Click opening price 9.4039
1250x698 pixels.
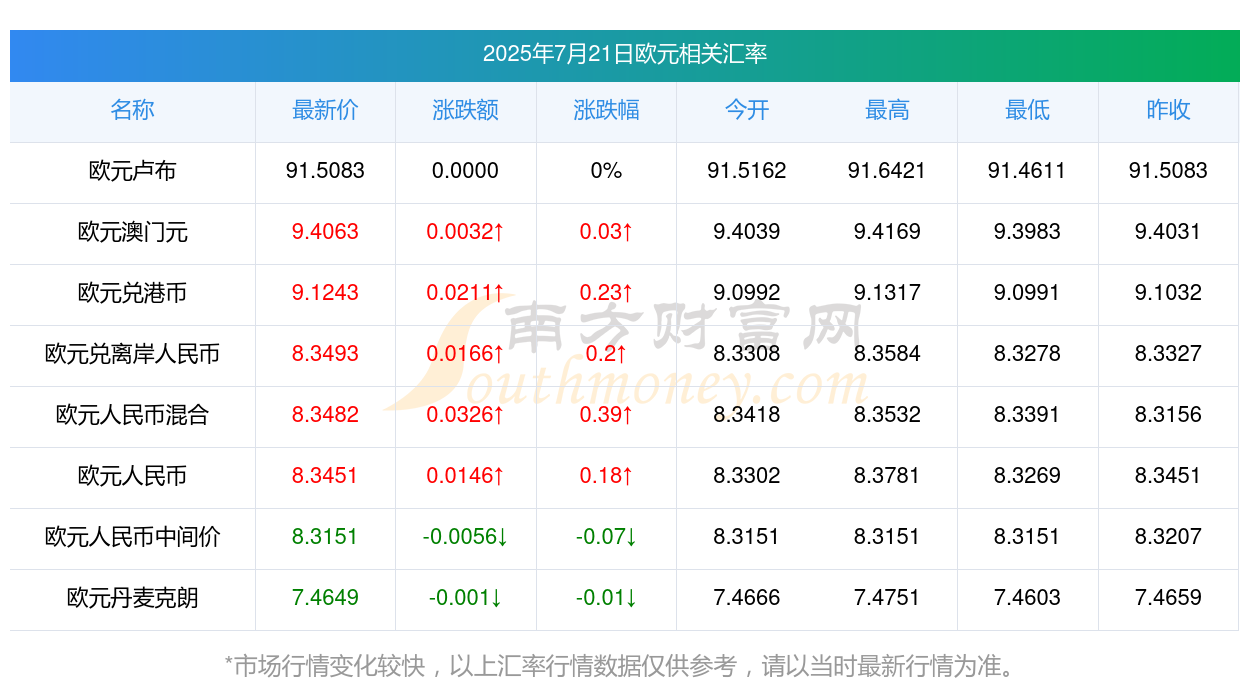pos(747,232)
